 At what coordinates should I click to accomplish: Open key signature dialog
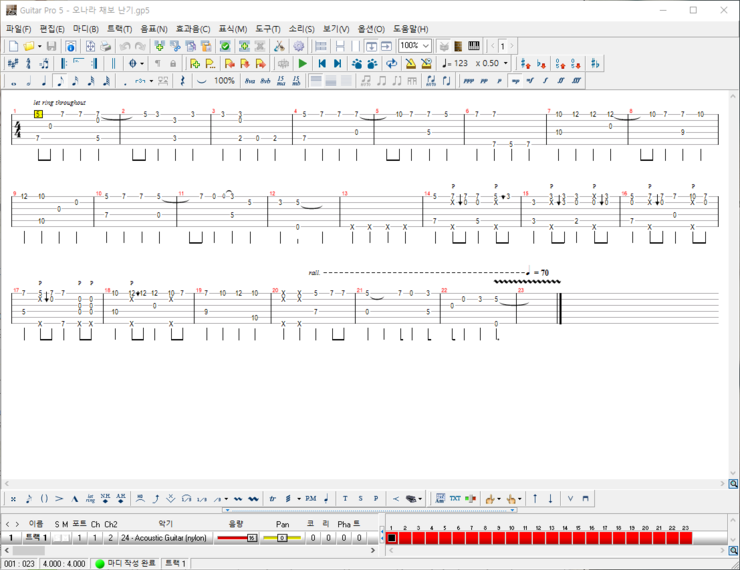[13, 63]
